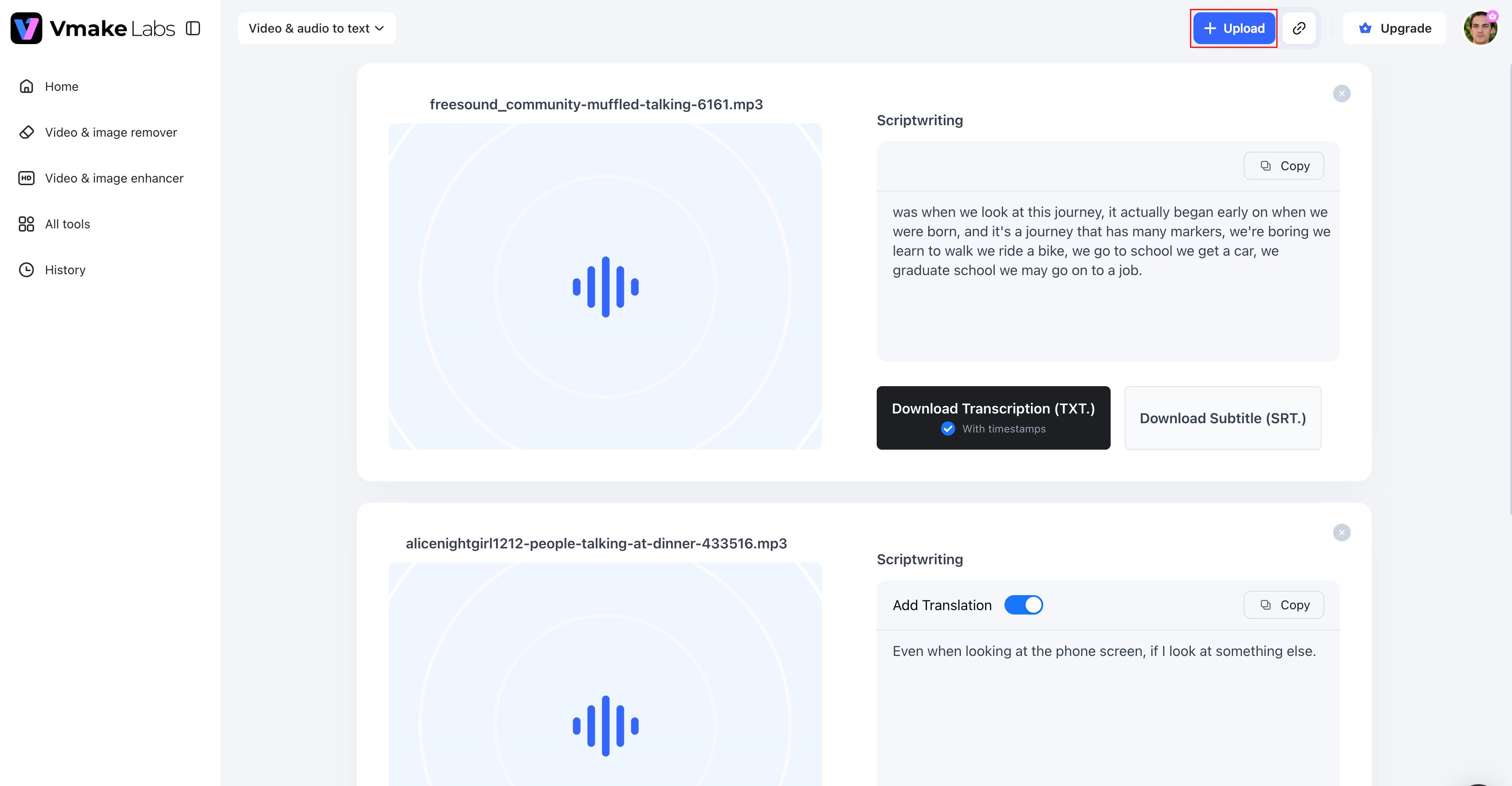Click the 'Even when looking at the phone screen' text
The image size is (1512, 786).
1104,651
